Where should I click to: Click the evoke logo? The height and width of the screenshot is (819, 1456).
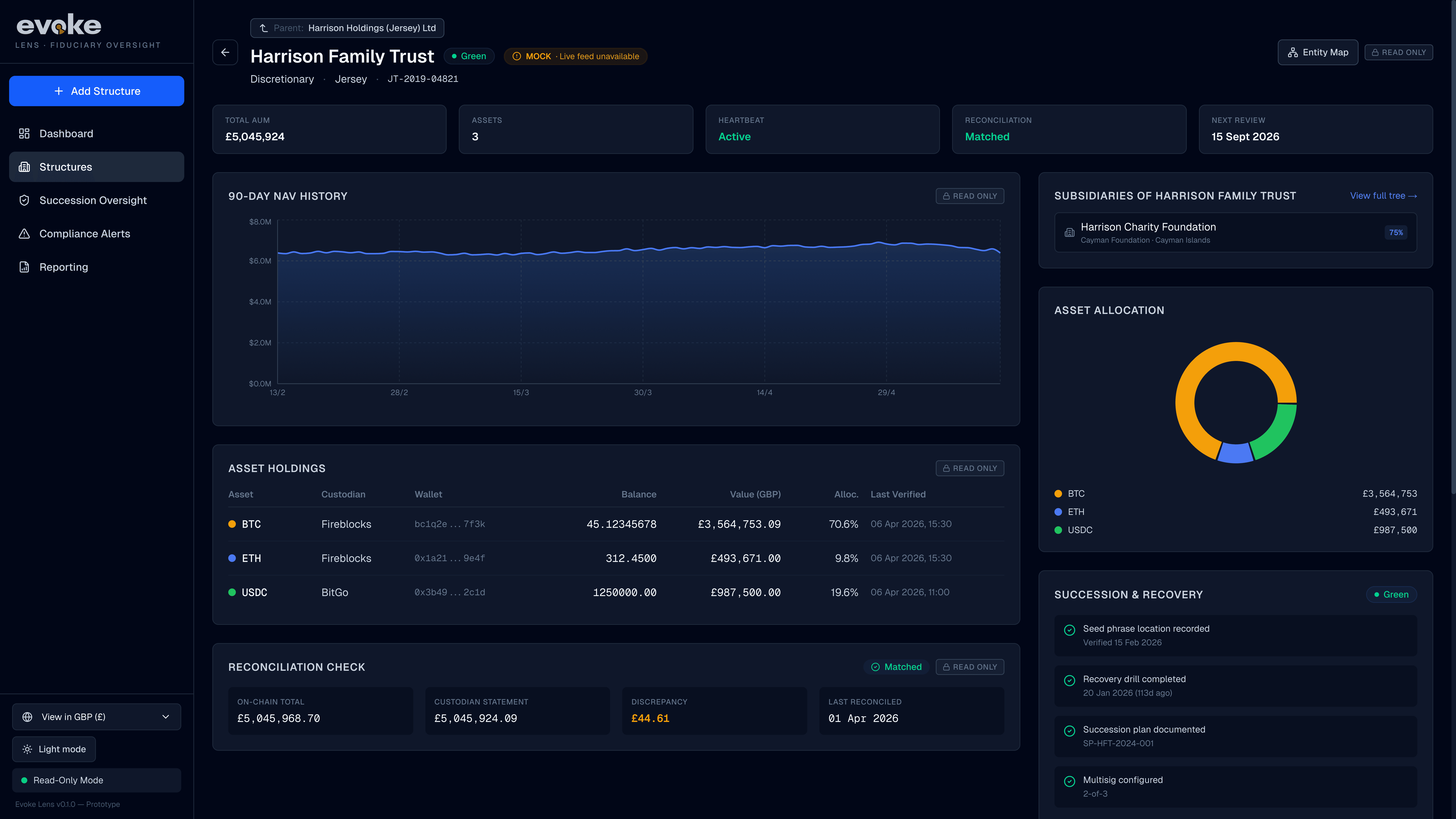point(59,24)
